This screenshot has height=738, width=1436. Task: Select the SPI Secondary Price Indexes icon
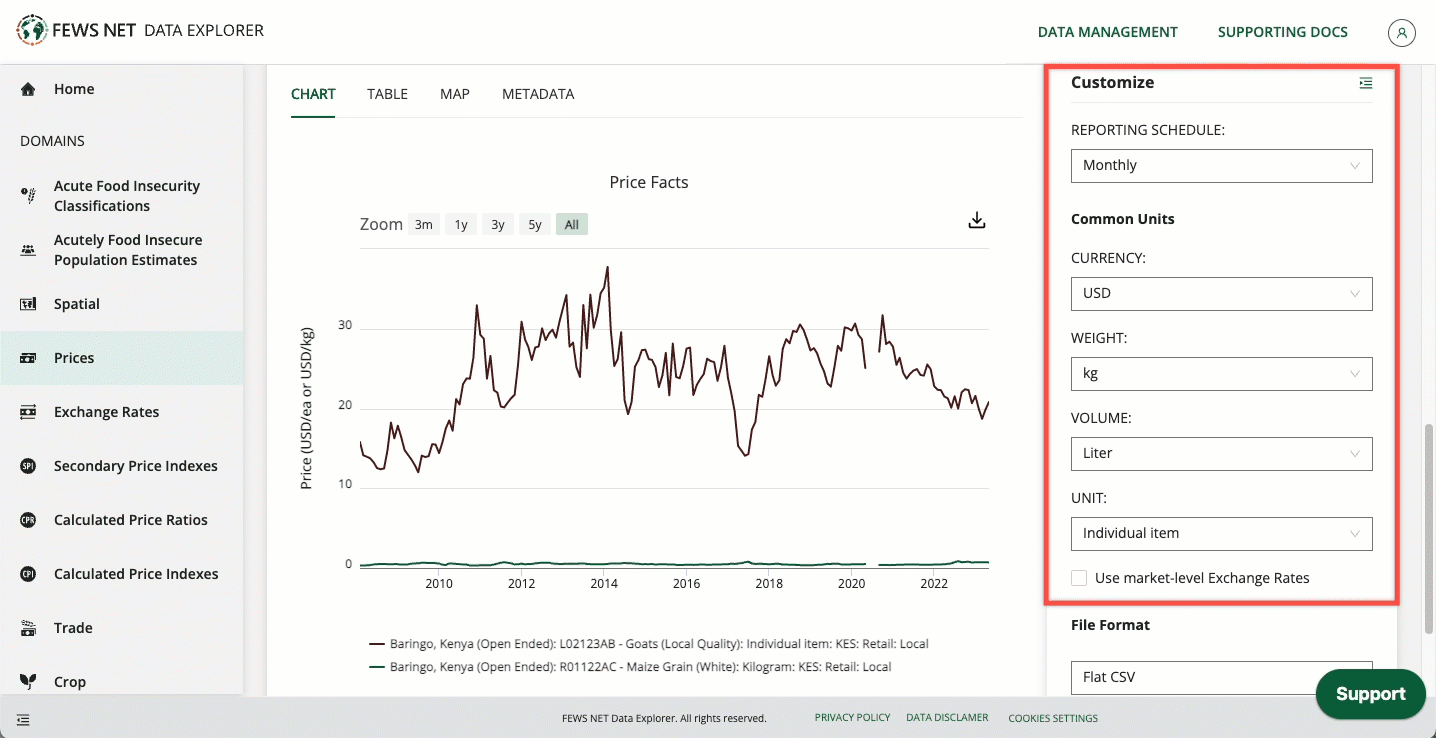tap(26, 466)
